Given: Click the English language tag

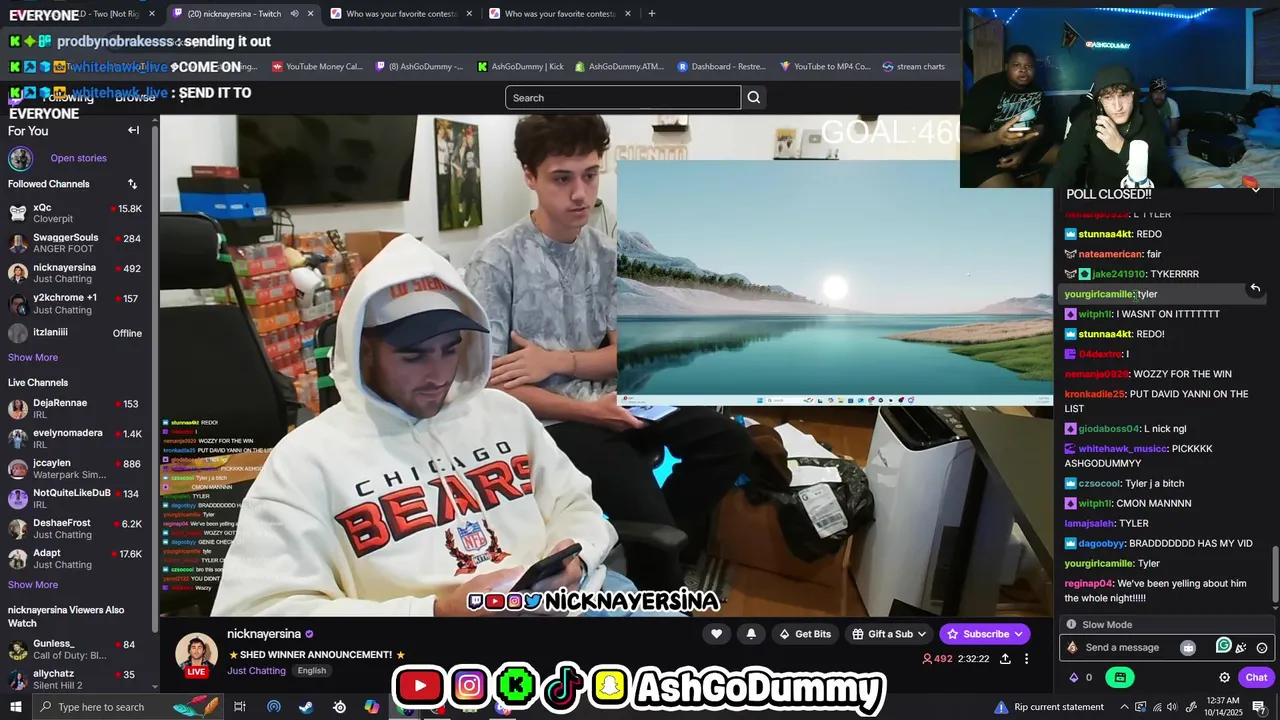Looking at the screenshot, I should [311, 671].
